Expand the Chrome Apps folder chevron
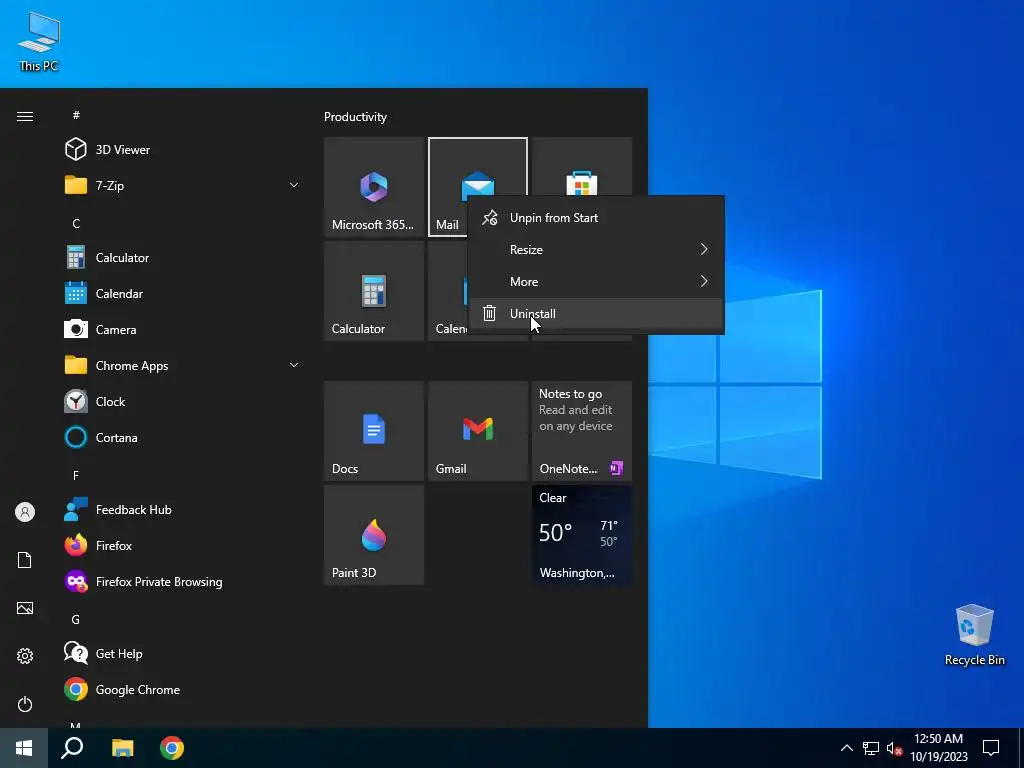Viewport: 1024px width, 768px height. click(x=294, y=365)
